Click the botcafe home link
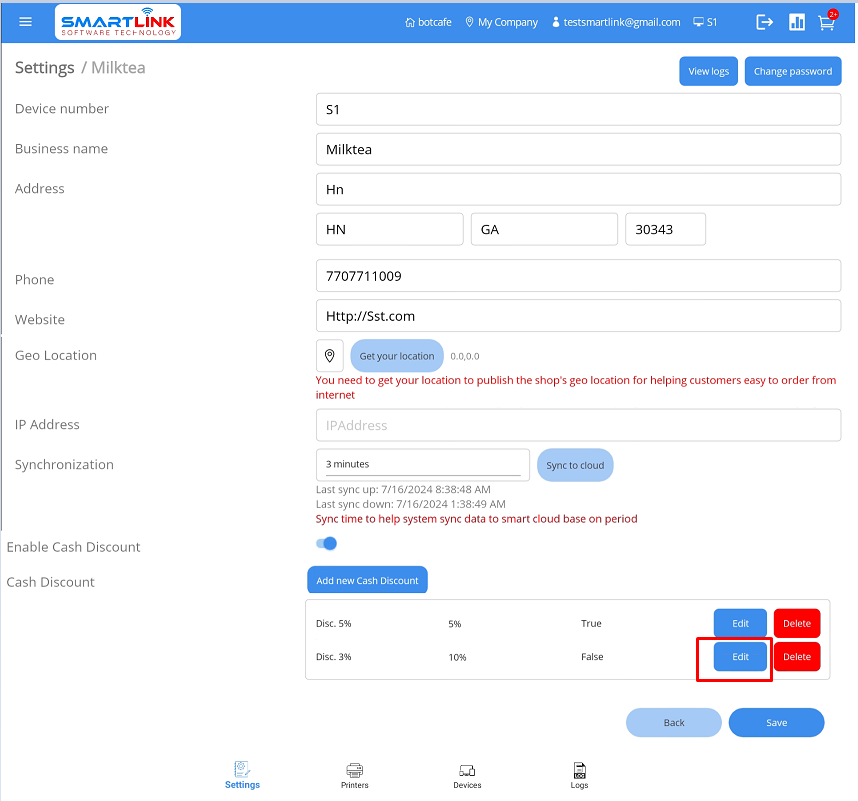858x801 pixels. coord(428,22)
